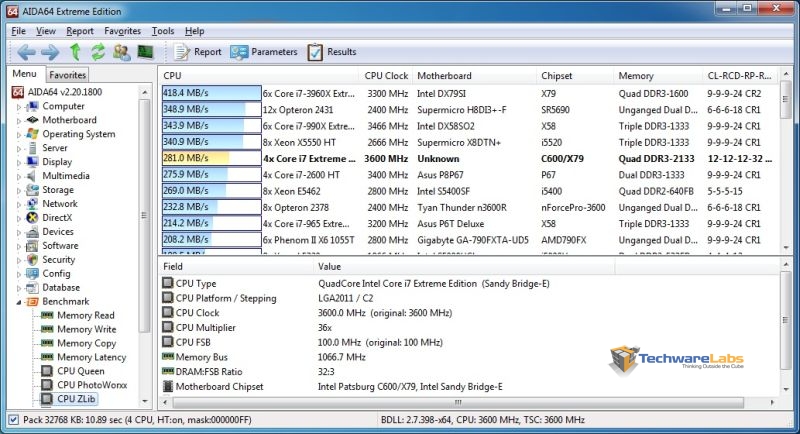Open the File menu
The width and height of the screenshot is (800, 434).
(18, 31)
